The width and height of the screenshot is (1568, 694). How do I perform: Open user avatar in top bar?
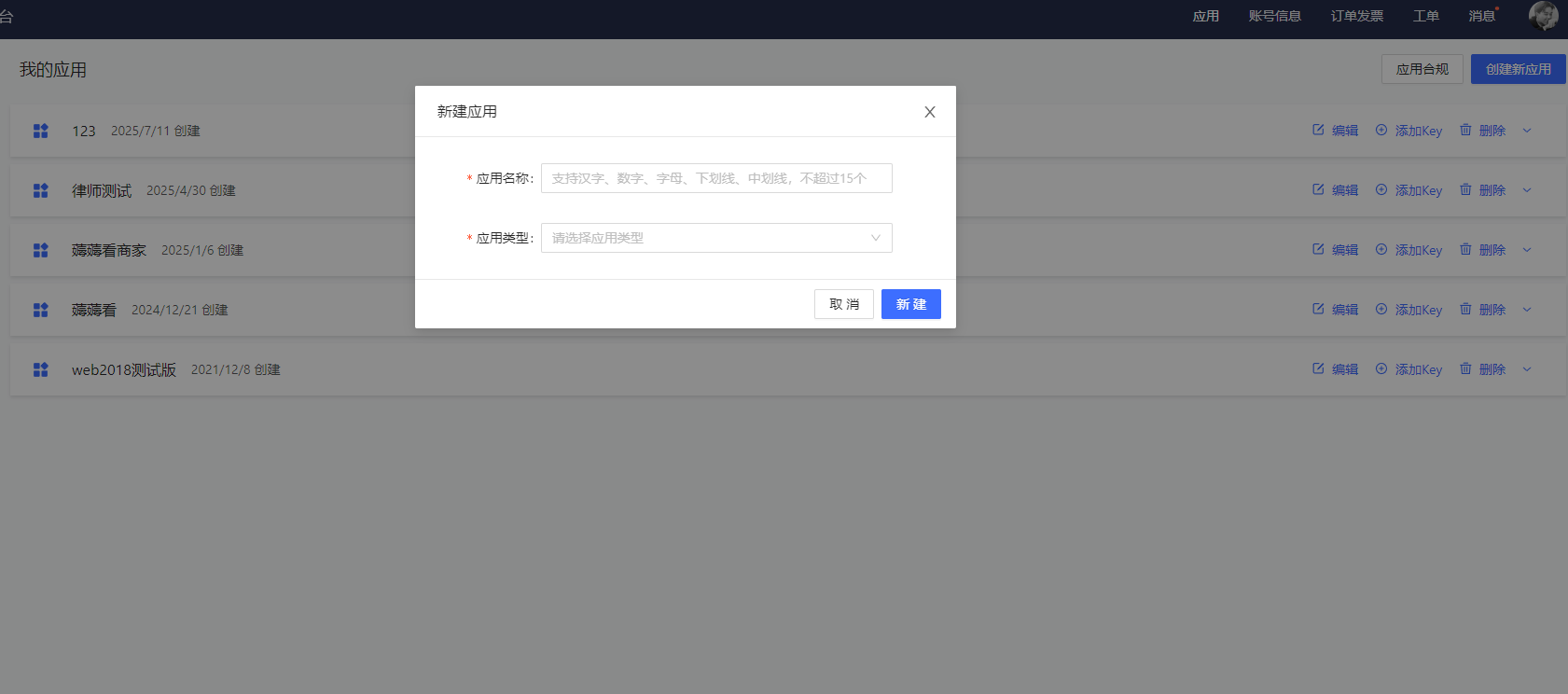point(1544,16)
